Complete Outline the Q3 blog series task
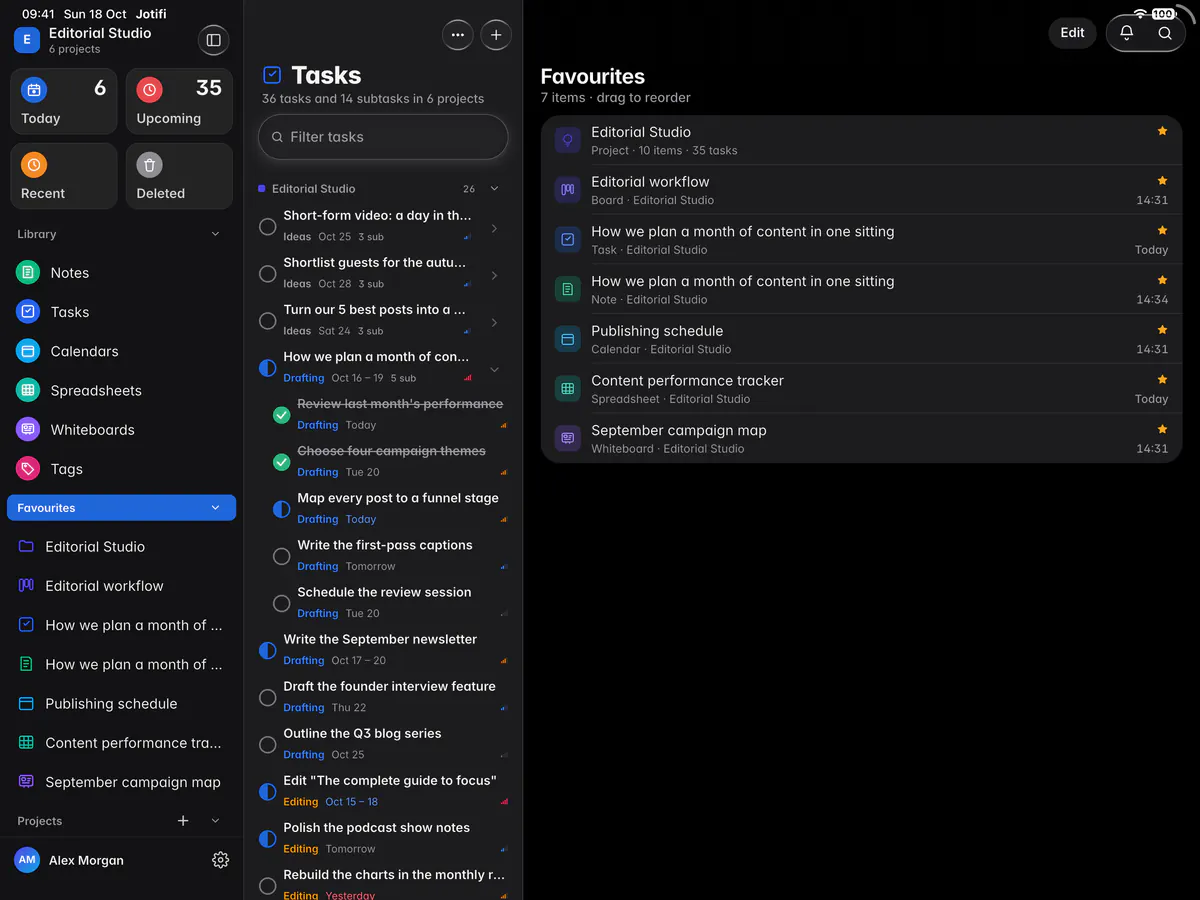1200x900 pixels. 267,744
